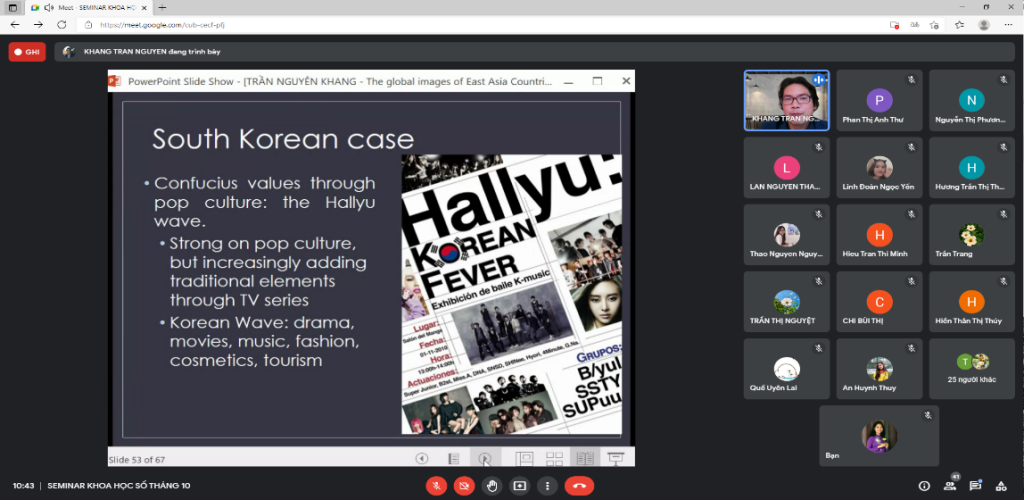Open the Activities shapes icon

[x=1000, y=486]
